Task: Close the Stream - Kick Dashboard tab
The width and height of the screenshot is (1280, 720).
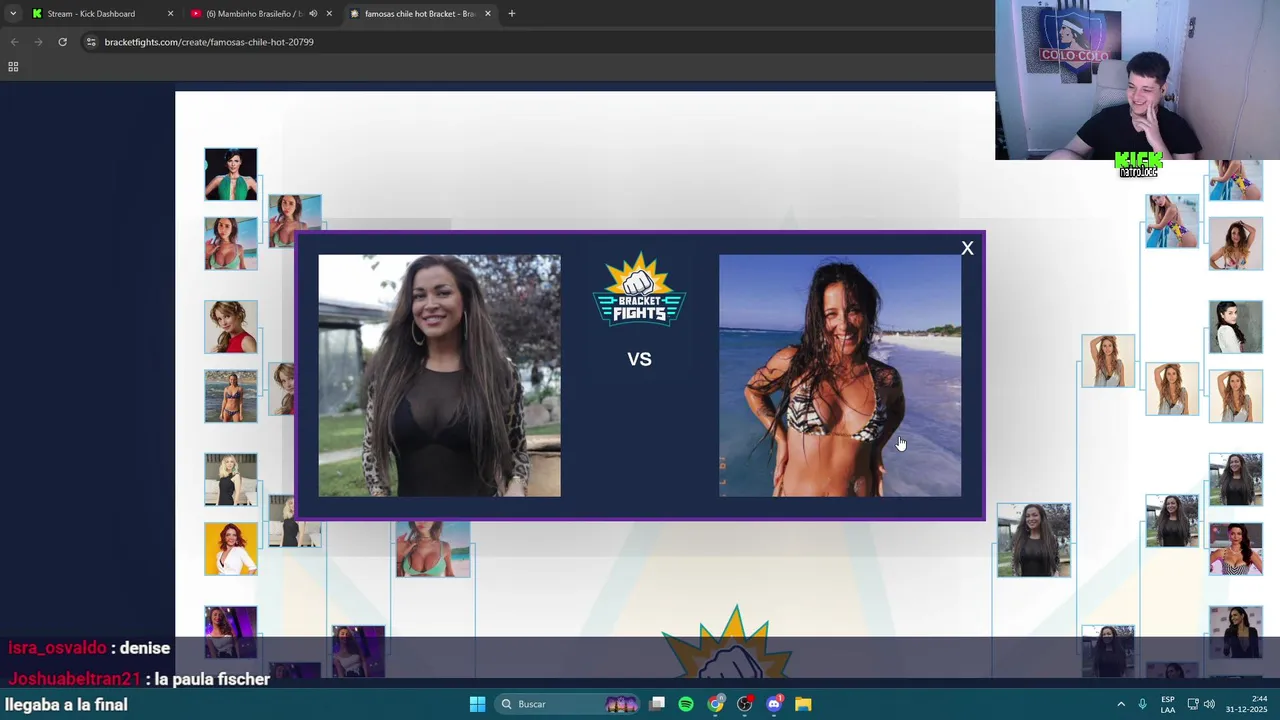Action: pyautogui.click(x=170, y=14)
